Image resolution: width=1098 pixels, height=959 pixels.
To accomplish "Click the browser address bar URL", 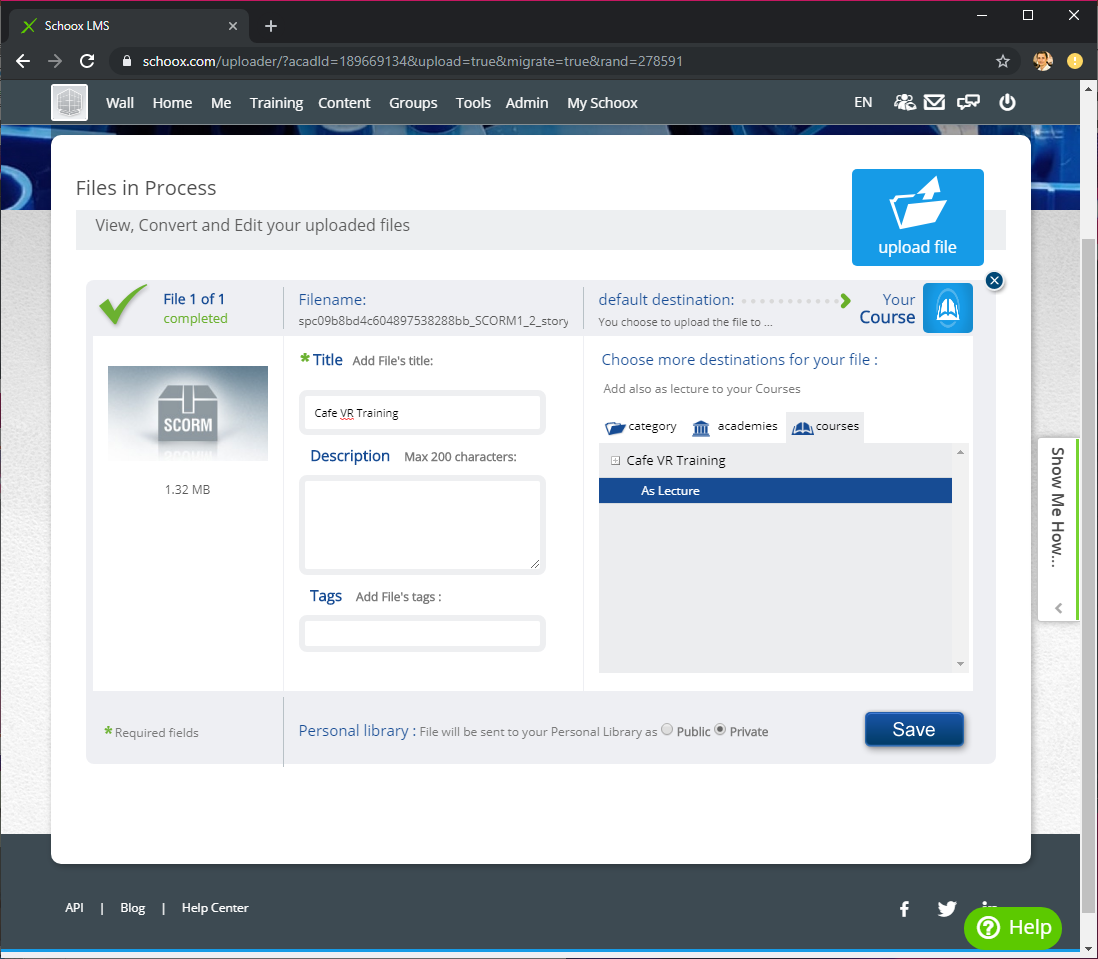I will [x=412, y=61].
